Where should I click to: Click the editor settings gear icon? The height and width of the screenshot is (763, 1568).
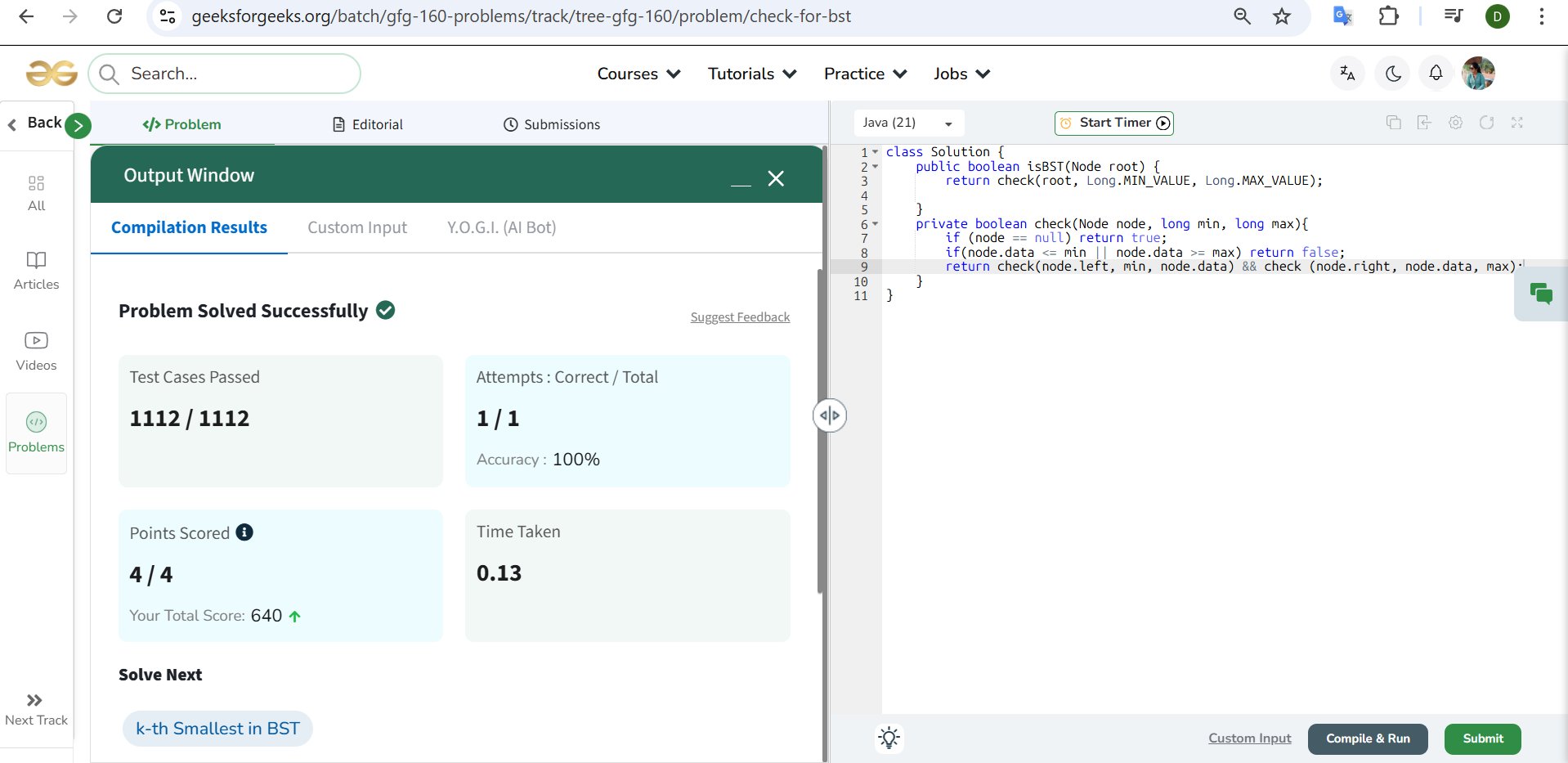click(x=1455, y=123)
